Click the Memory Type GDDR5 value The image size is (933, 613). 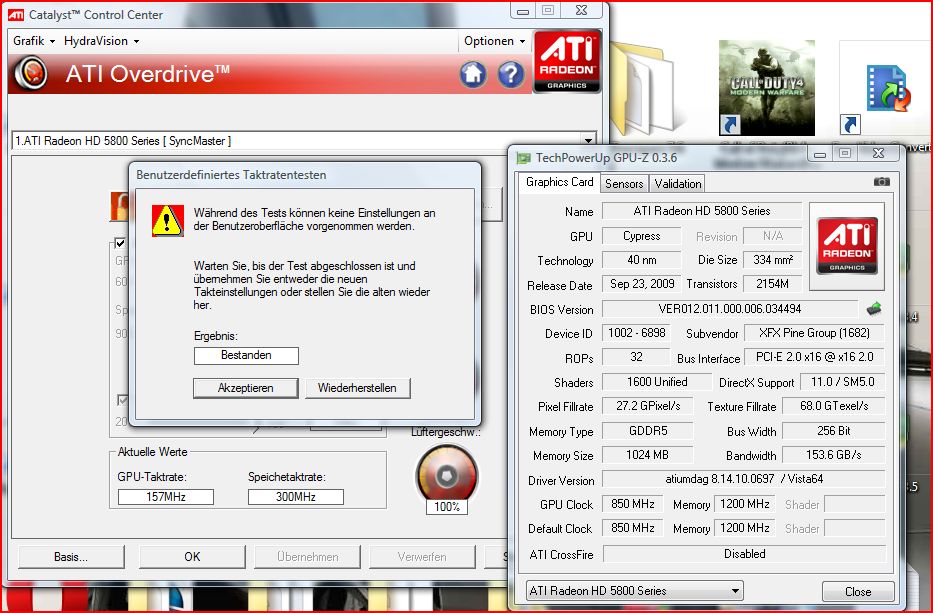pyautogui.click(x=648, y=431)
